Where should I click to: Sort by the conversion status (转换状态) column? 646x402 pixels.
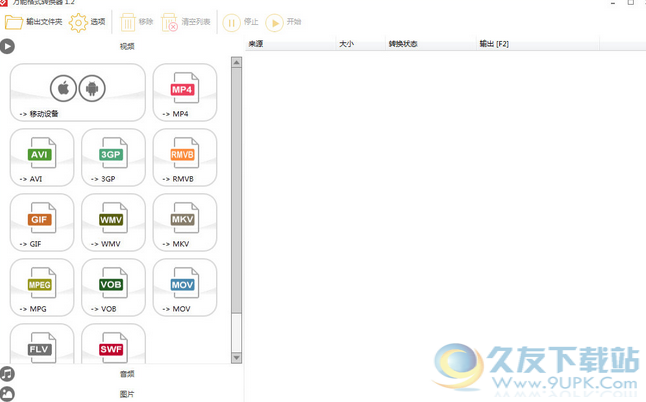[431, 44]
